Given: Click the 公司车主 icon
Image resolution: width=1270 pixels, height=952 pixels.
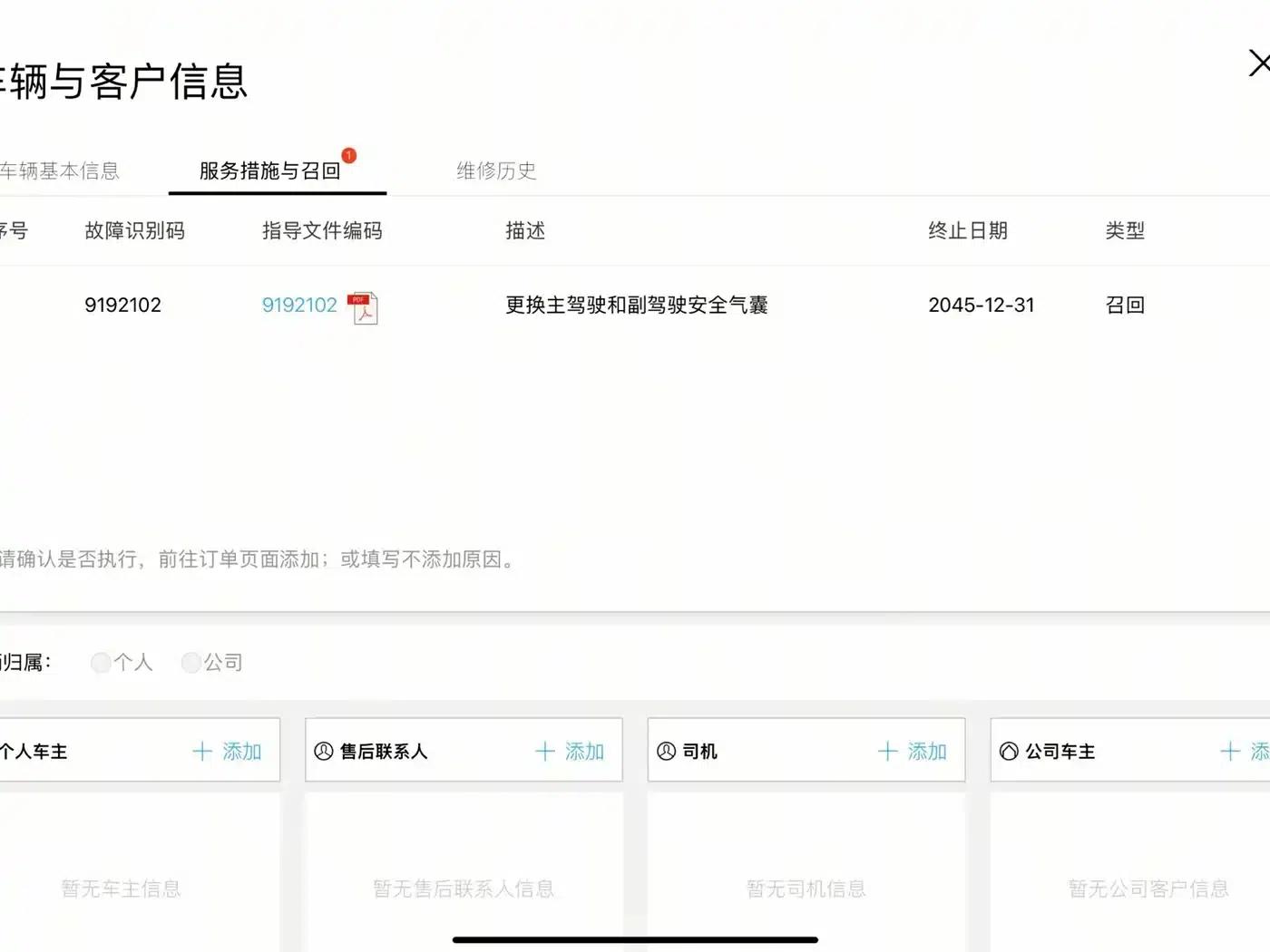Looking at the screenshot, I should coord(1009,752).
